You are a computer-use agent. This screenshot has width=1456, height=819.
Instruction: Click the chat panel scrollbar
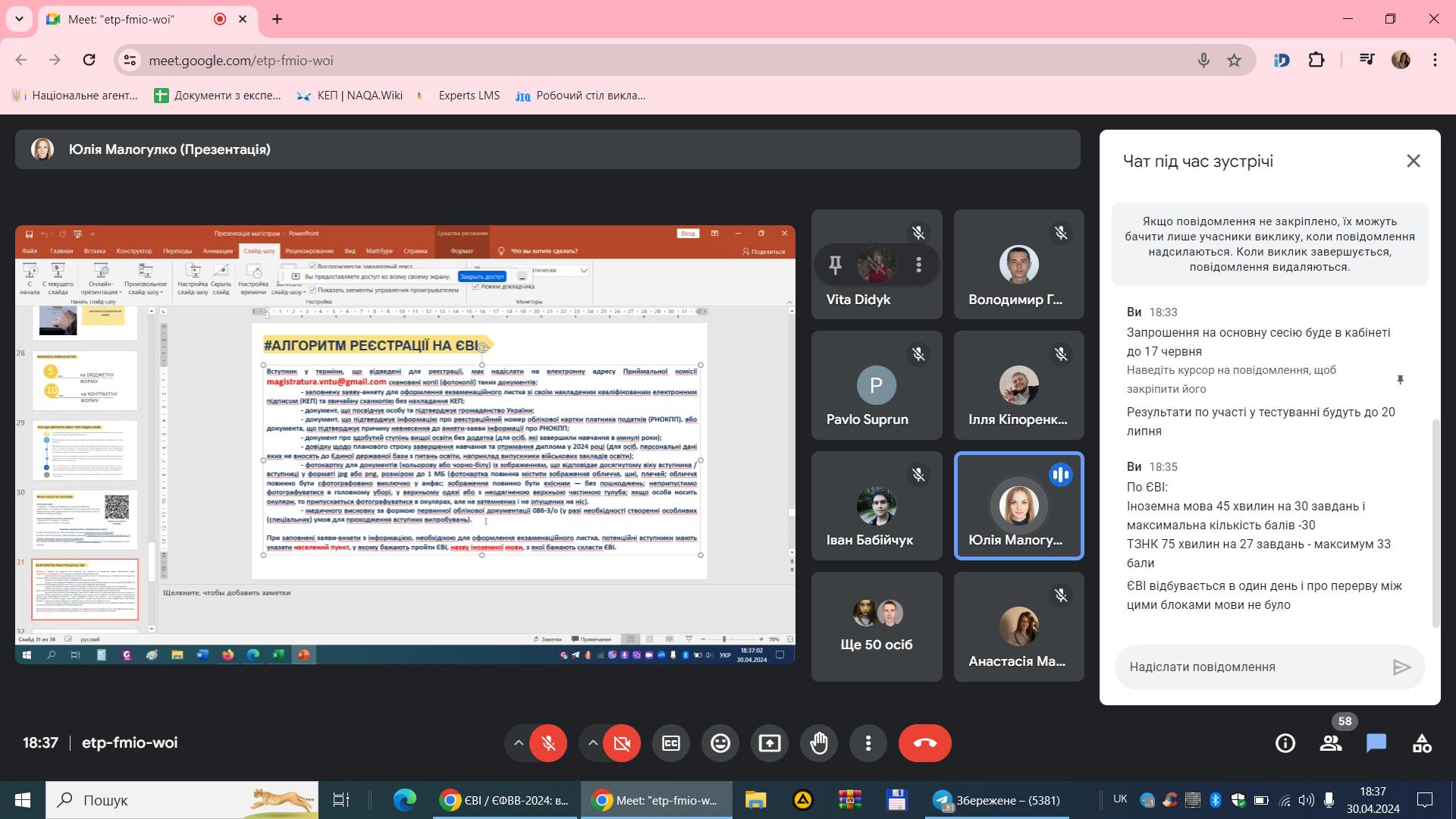tap(1435, 523)
